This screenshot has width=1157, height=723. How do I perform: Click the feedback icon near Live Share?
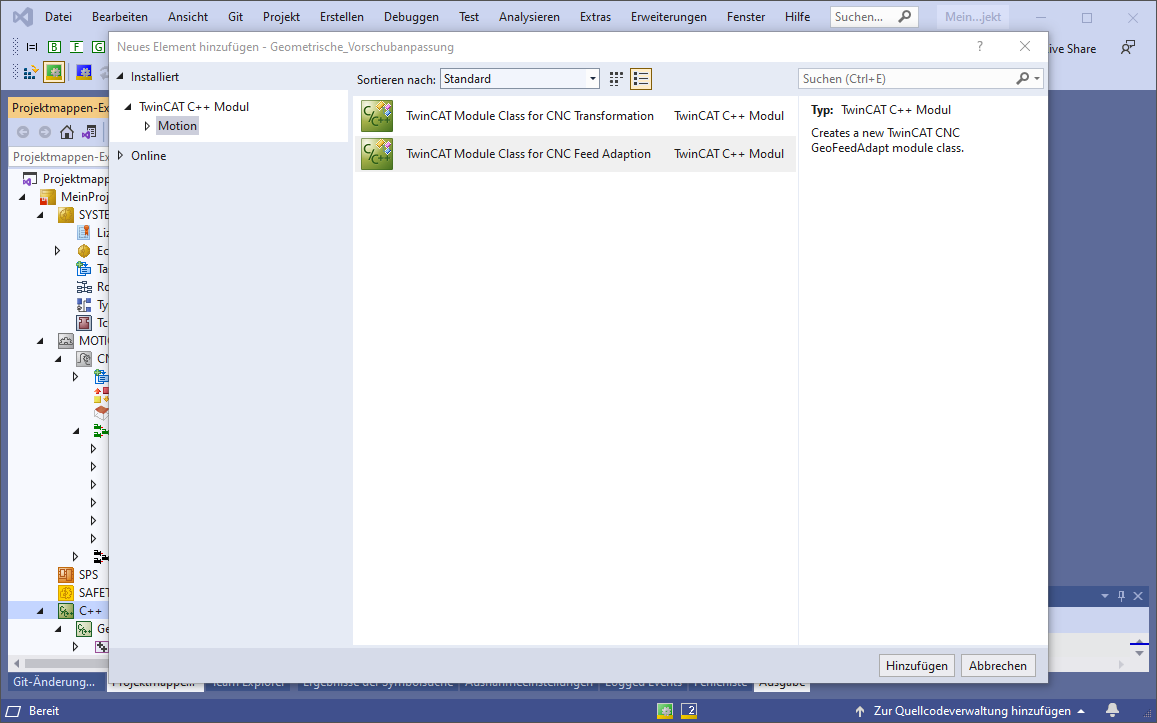pos(1127,48)
